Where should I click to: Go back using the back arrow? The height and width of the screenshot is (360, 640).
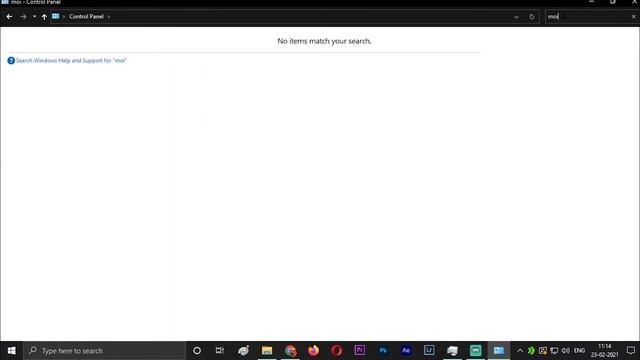9,17
